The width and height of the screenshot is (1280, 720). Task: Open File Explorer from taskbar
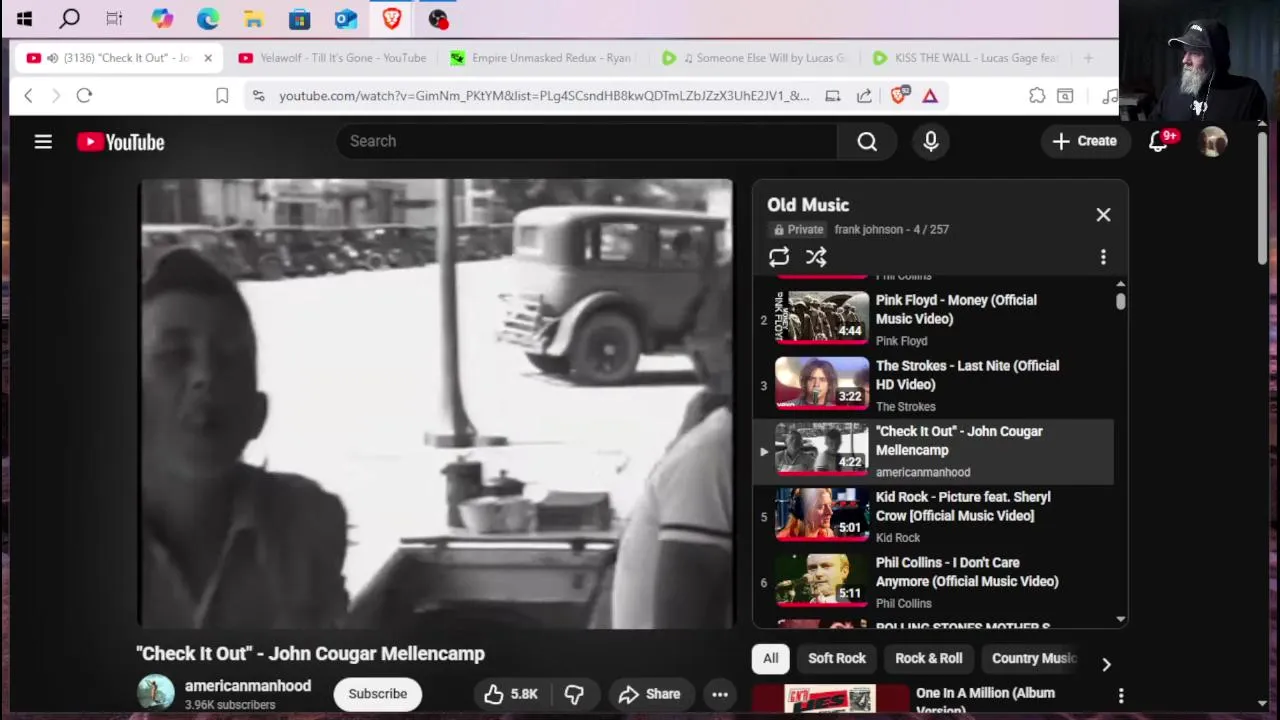click(x=253, y=18)
